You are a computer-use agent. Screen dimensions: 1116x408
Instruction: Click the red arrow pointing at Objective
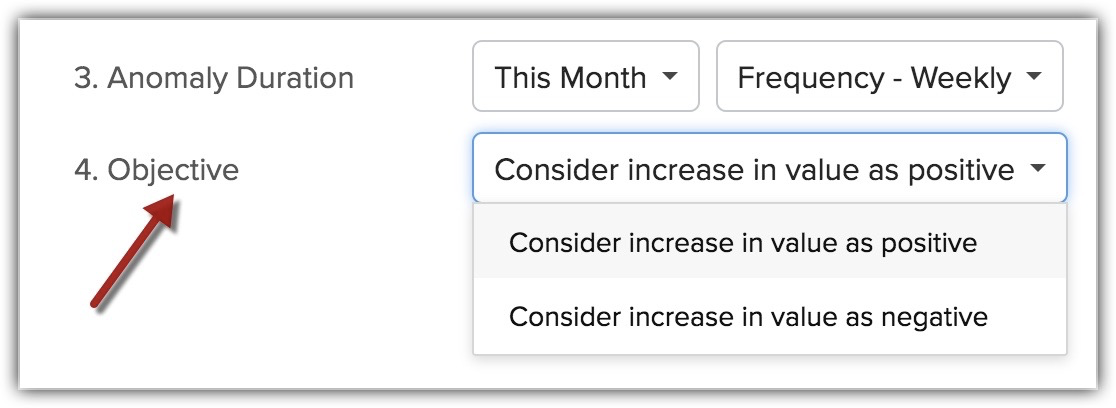[134, 250]
